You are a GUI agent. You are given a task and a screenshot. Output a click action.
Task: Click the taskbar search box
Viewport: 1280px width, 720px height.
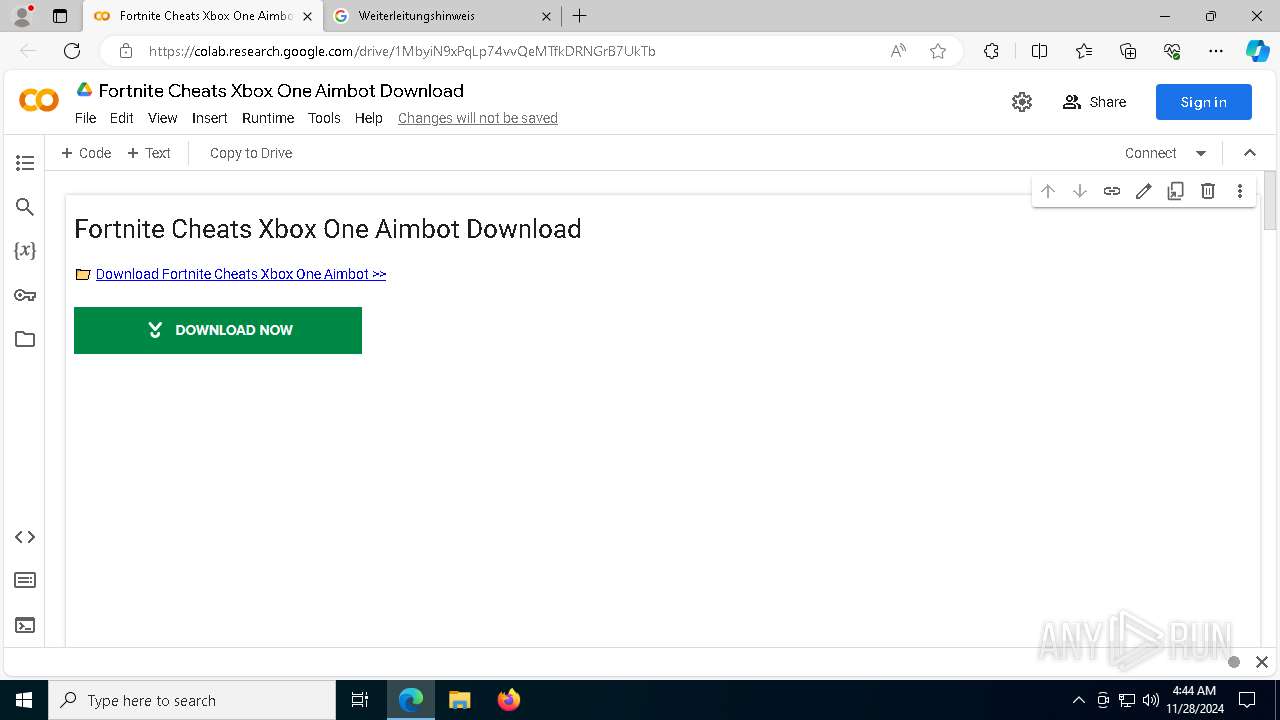(x=192, y=700)
